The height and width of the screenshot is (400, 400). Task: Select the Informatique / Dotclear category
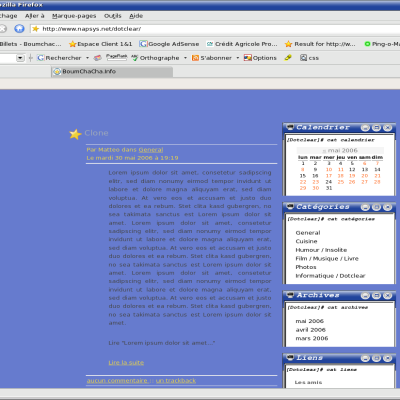[x=330, y=276]
